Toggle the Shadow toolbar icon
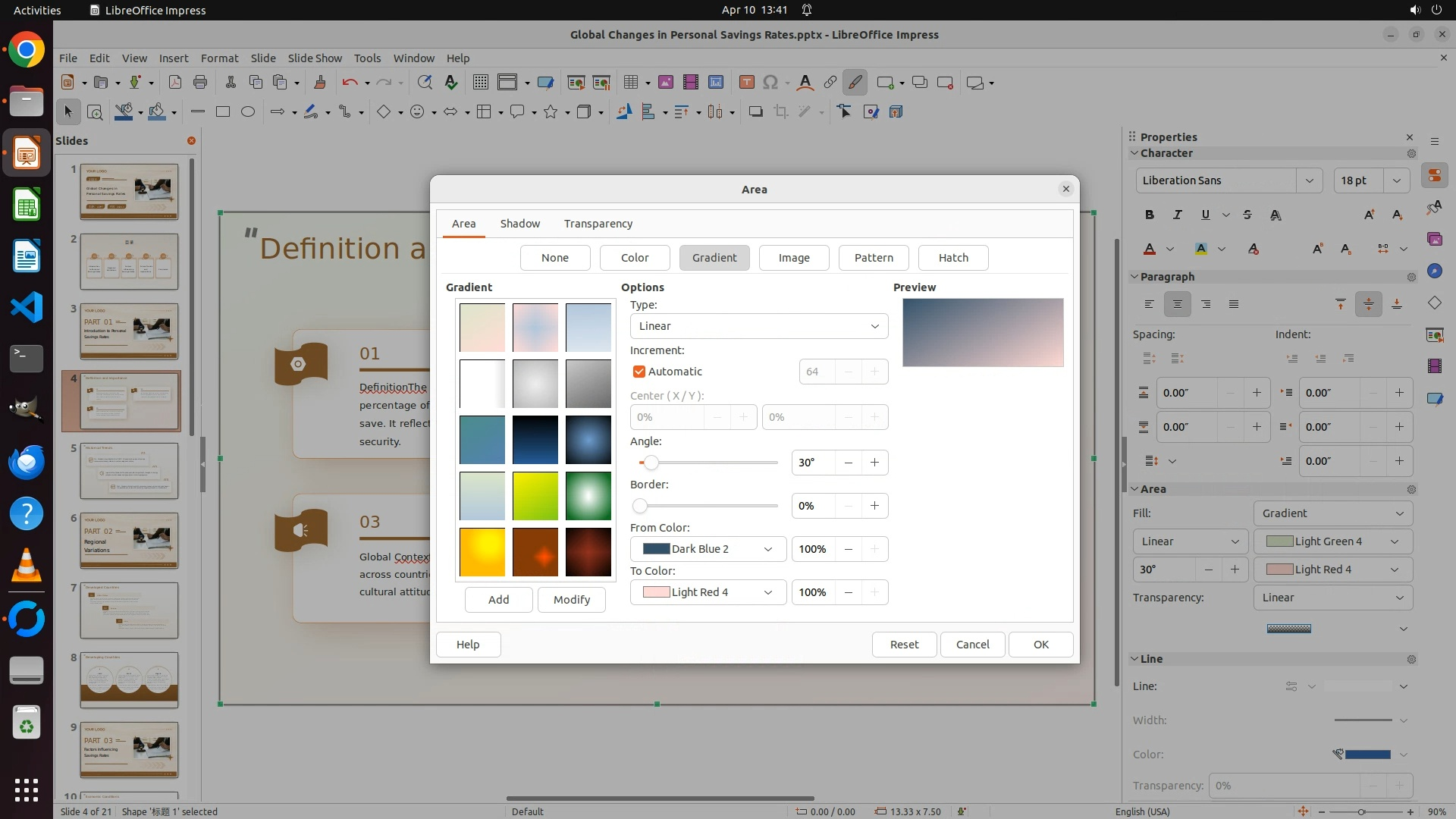This screenshot has height=819, width=1456. click(x=755, y=111)
